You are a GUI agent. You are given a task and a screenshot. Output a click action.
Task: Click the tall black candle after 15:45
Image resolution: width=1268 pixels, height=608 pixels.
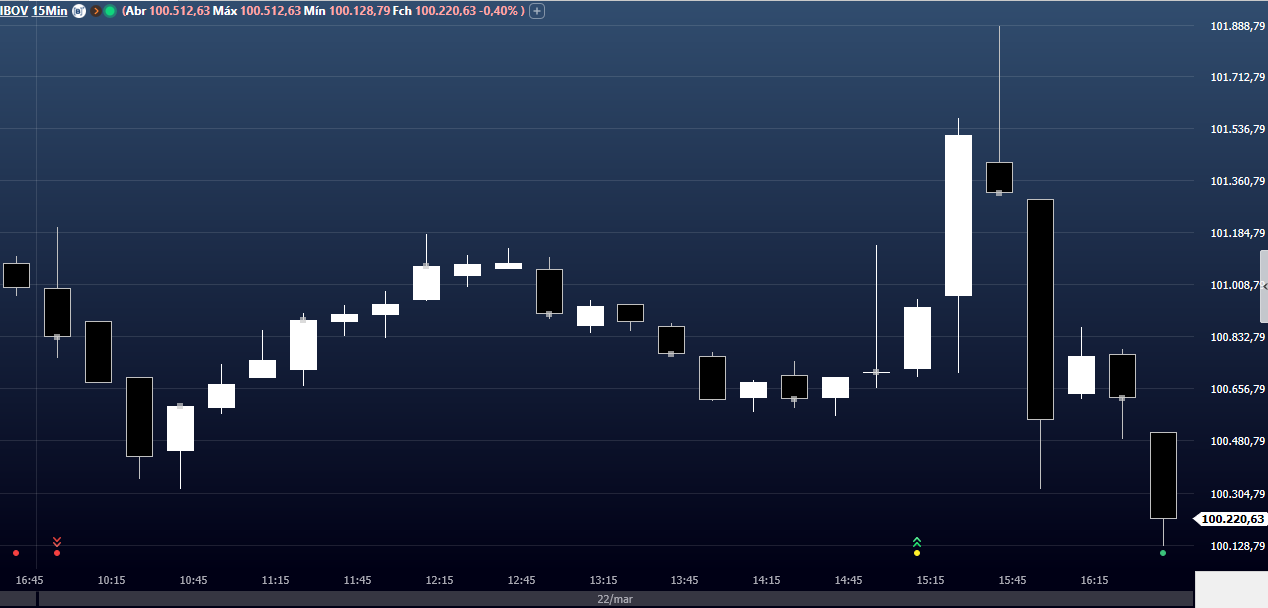(x=1040, y=309)
